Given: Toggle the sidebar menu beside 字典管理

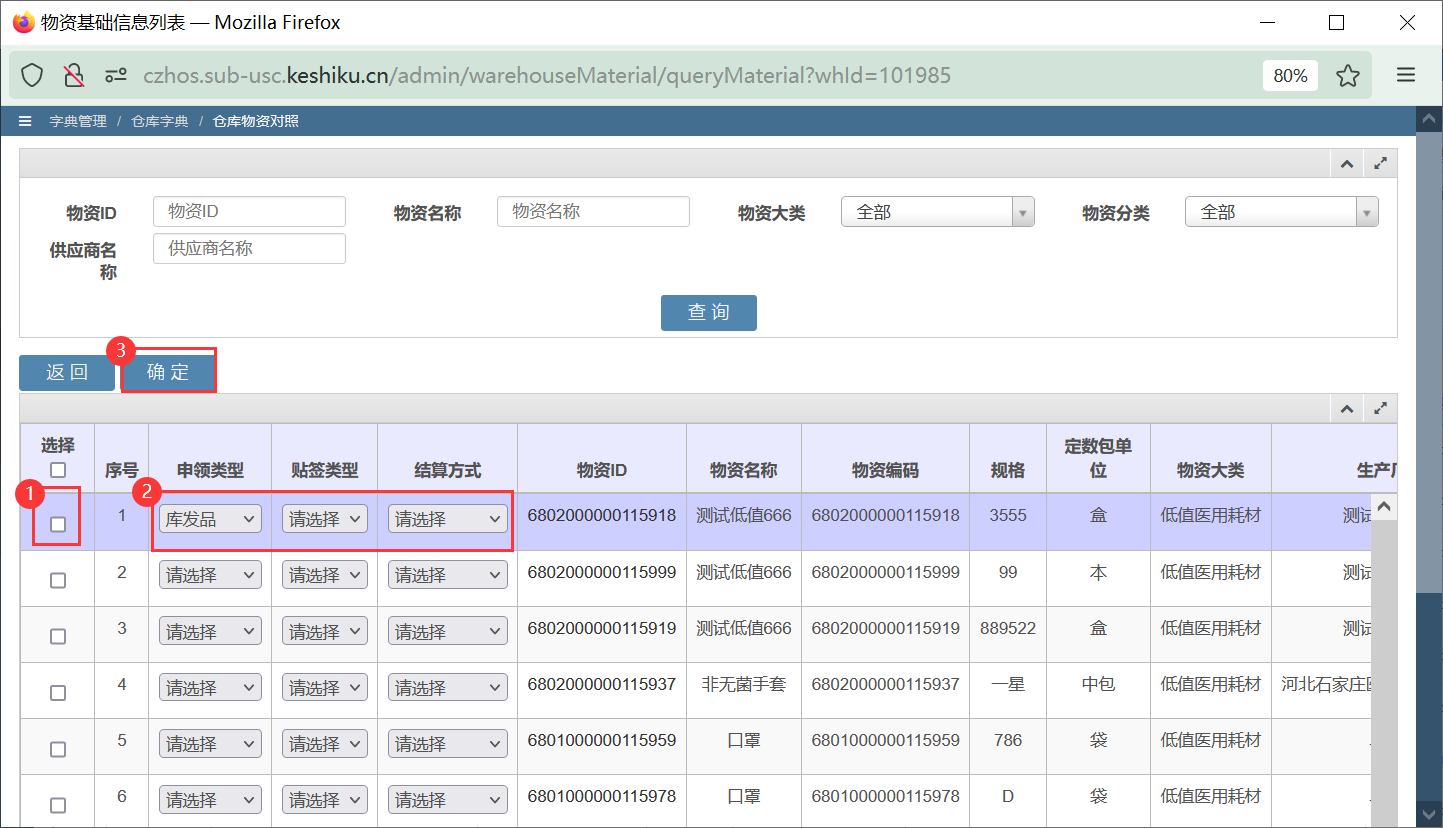Looking at the screenshot, I should coord(25,121).
